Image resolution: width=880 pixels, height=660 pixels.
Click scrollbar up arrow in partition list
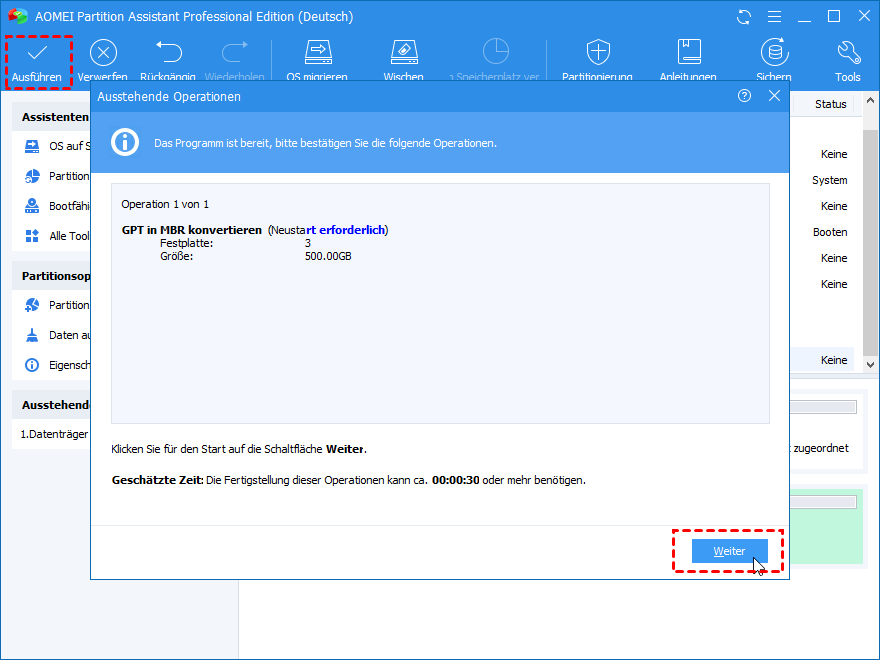(x=870, y=101)
